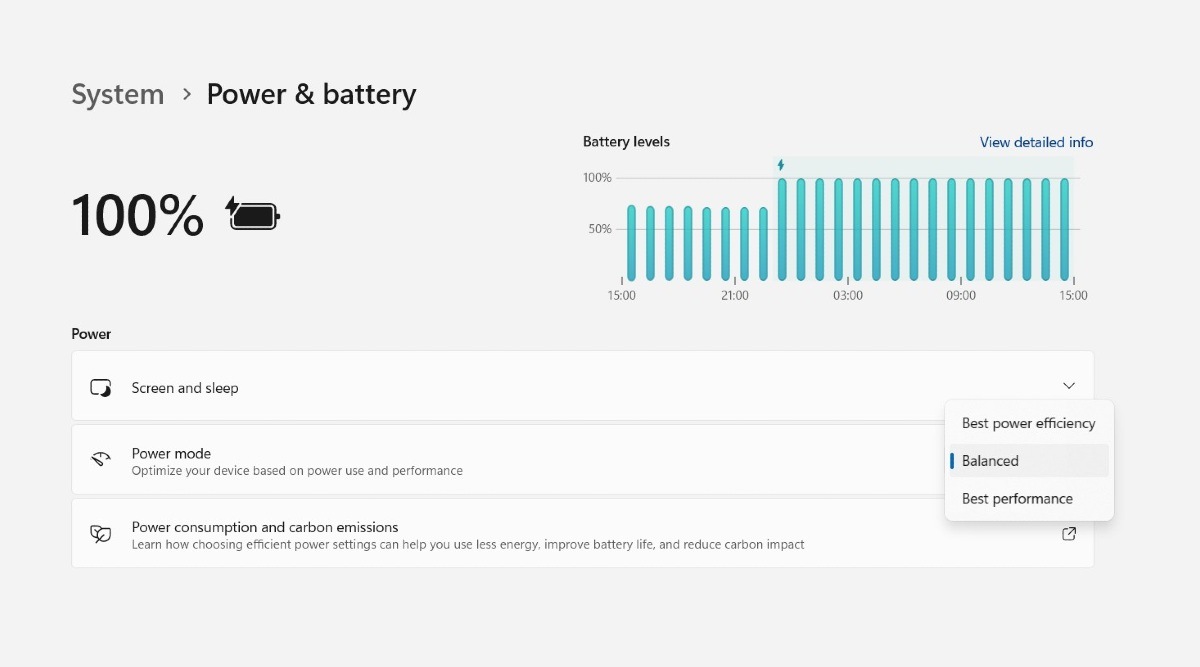Click the 100% battery percentage text
1200x667 pixels.
136,213
